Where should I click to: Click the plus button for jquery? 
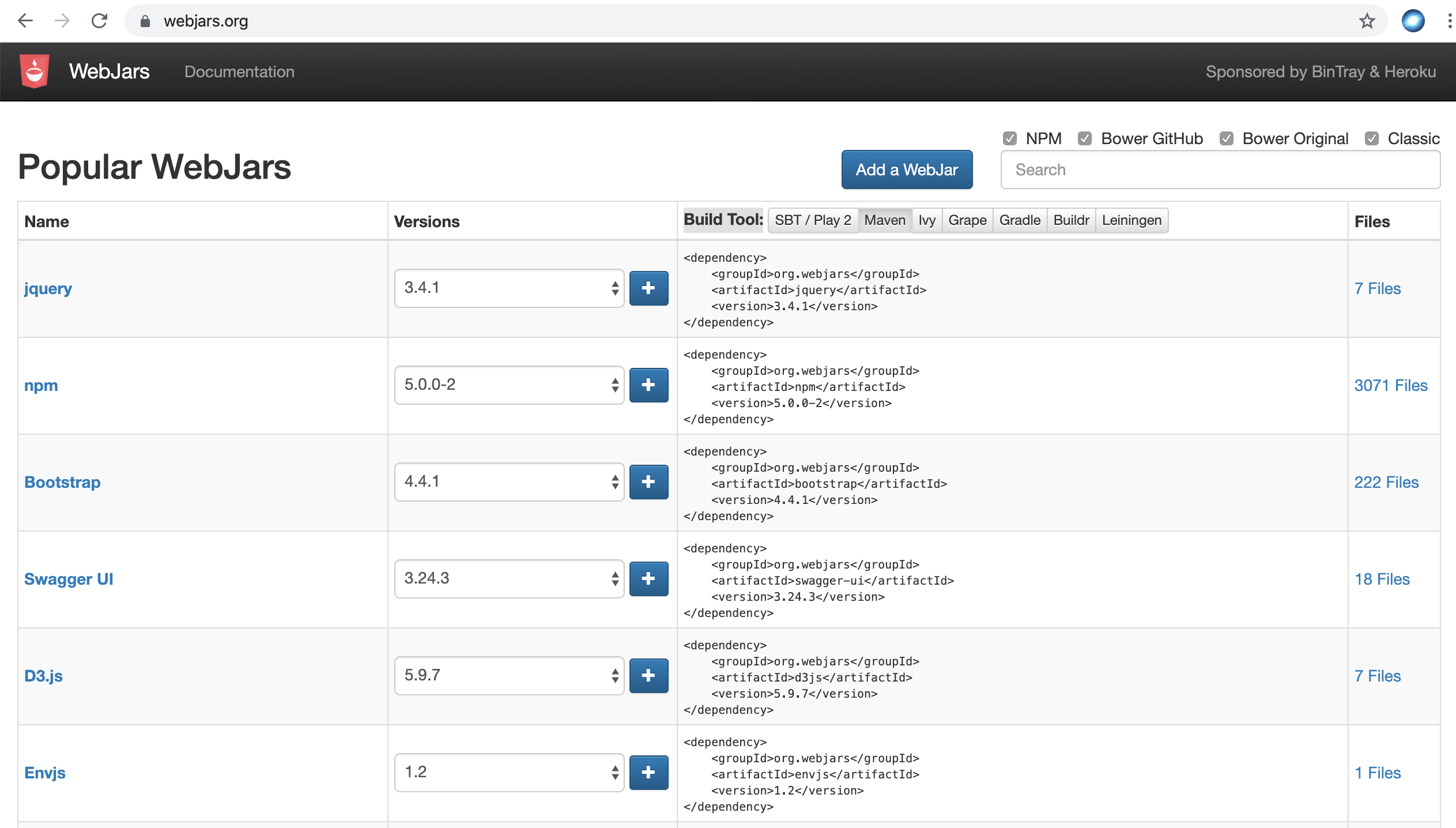pos(648,288)
